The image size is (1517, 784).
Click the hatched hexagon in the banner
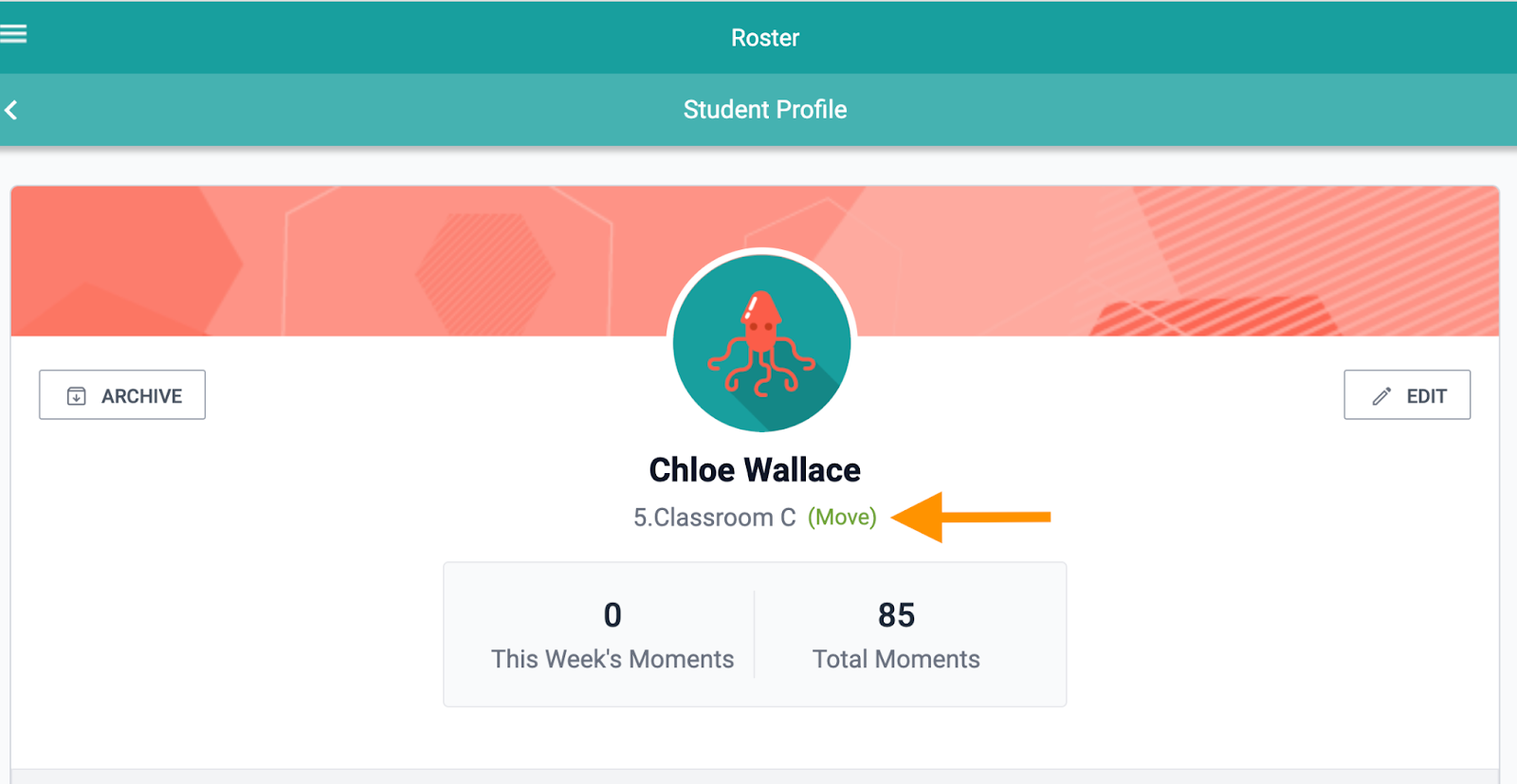point(484,273)
